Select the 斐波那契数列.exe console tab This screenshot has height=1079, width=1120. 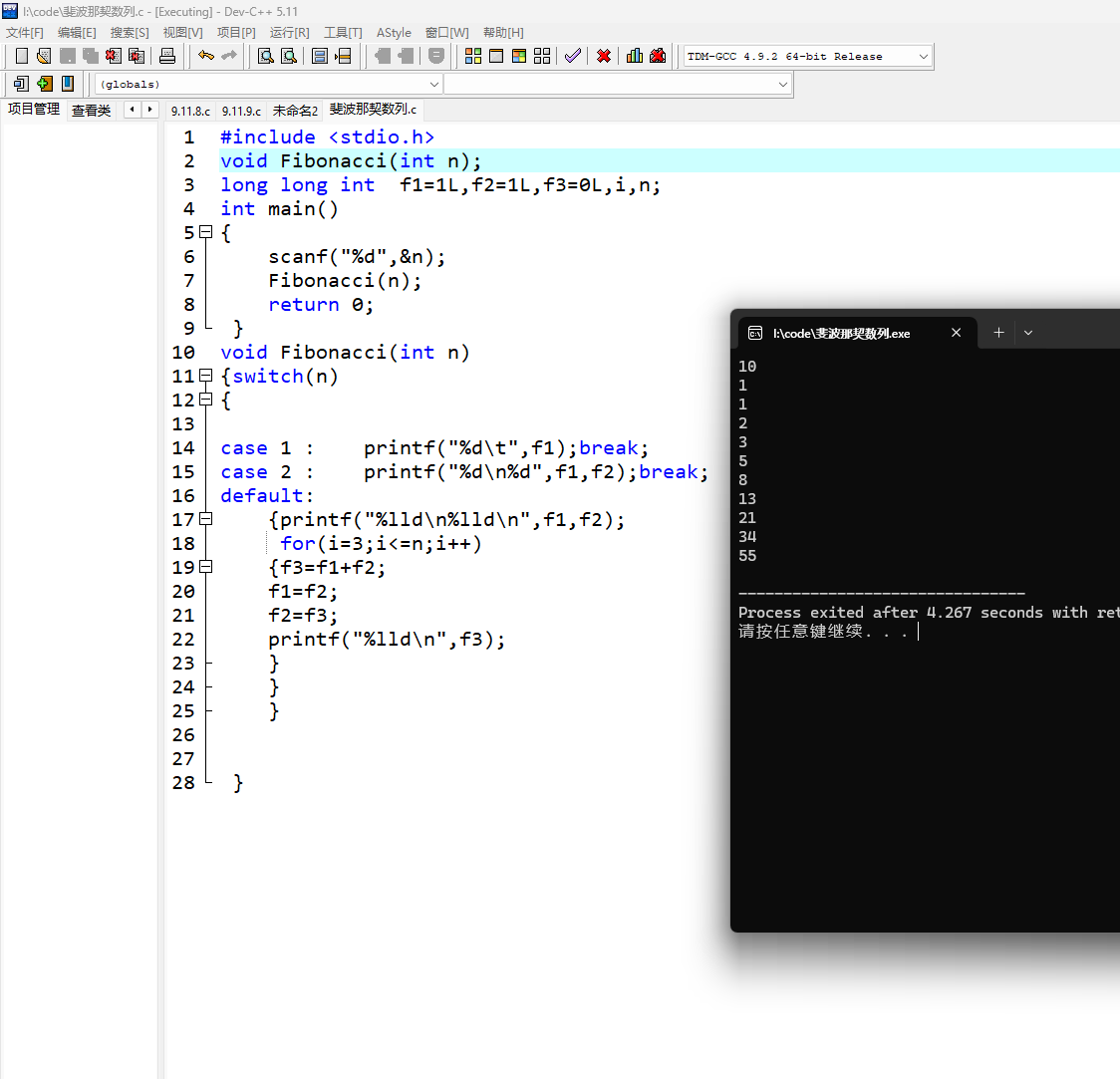(x=856, y=333)
